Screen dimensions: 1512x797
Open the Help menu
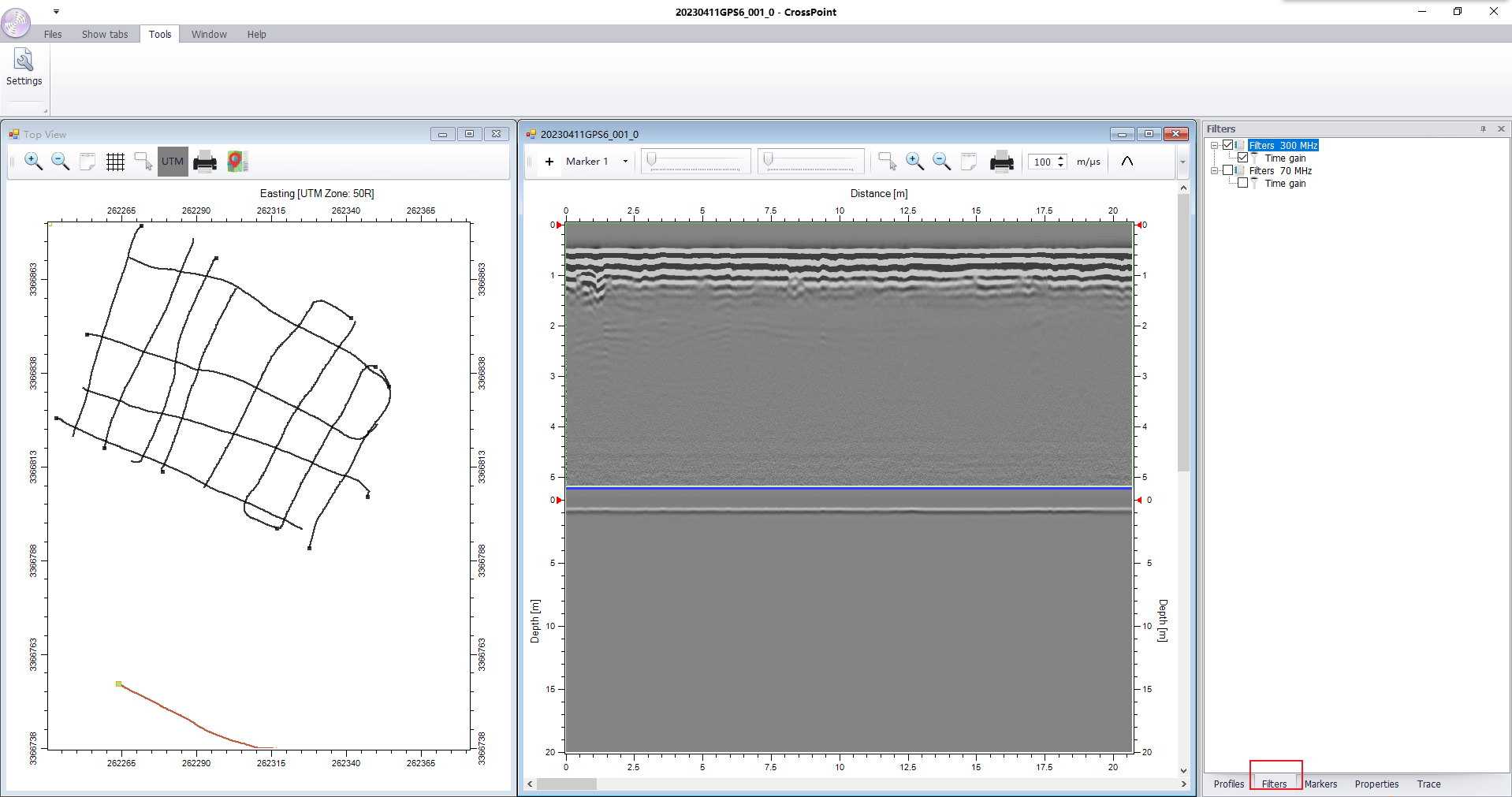click(x=256, y=34)
